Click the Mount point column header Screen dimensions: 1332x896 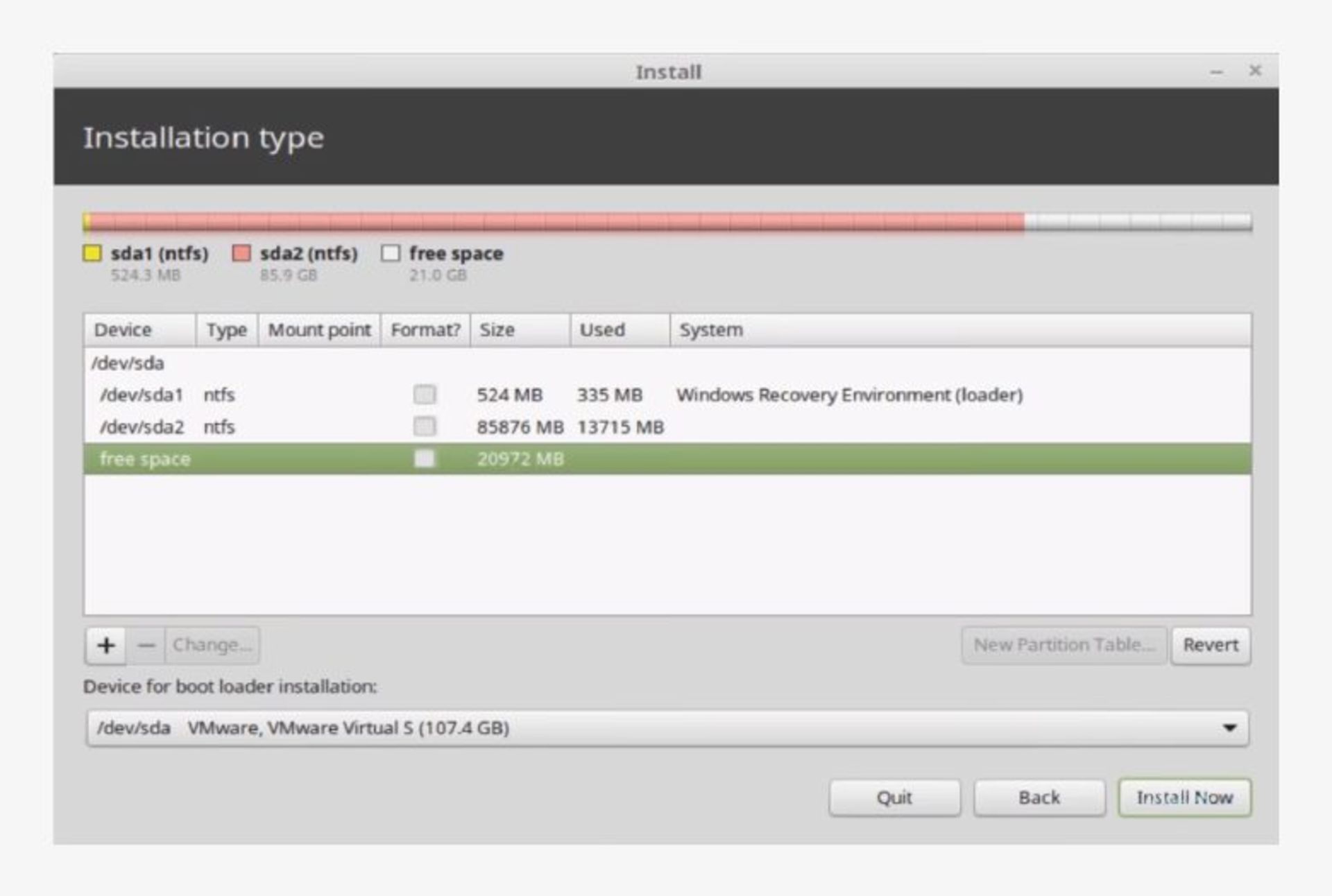pos(320,330)
